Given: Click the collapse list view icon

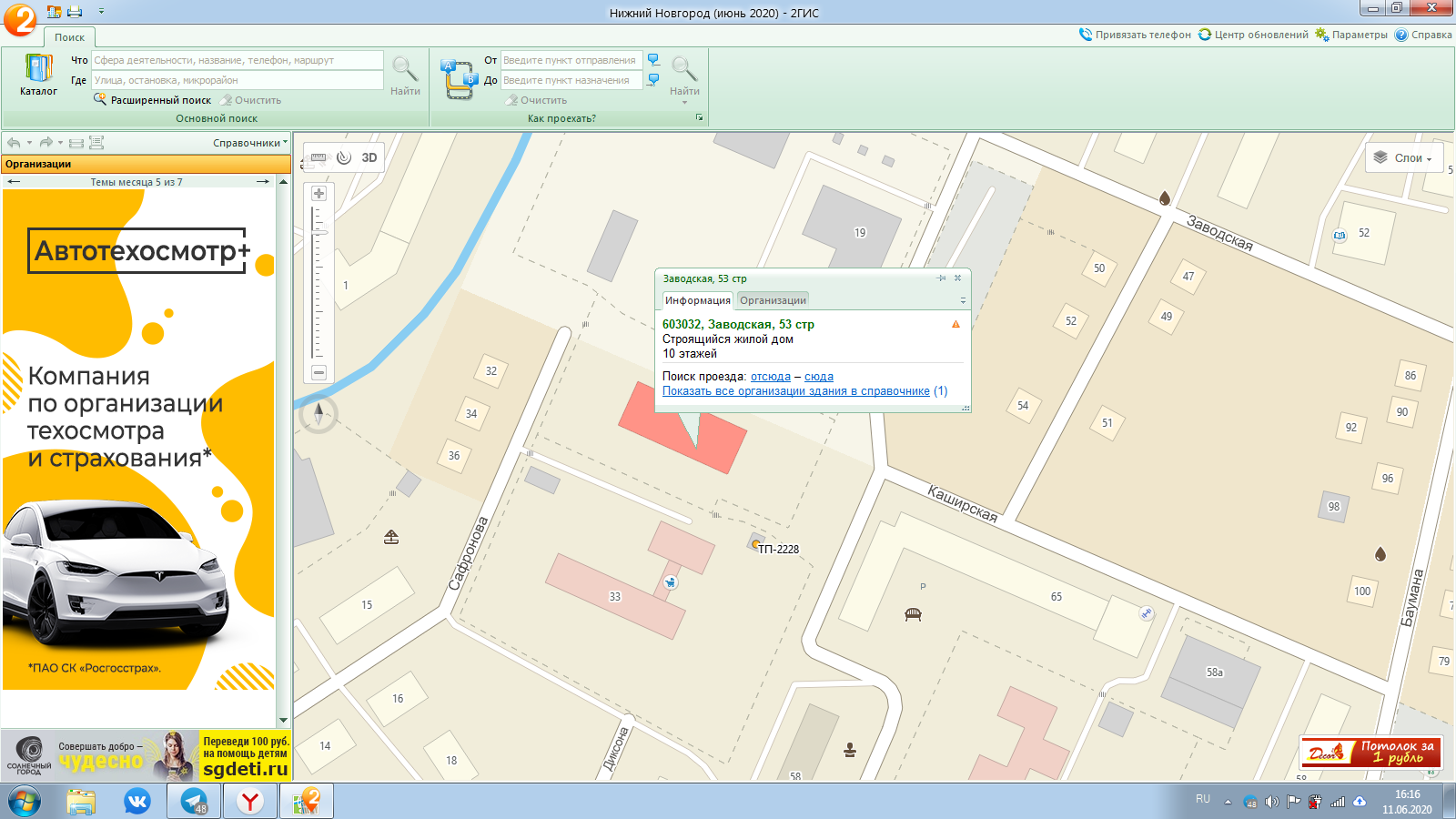Looking at the screenshot, I should (76, 143).
